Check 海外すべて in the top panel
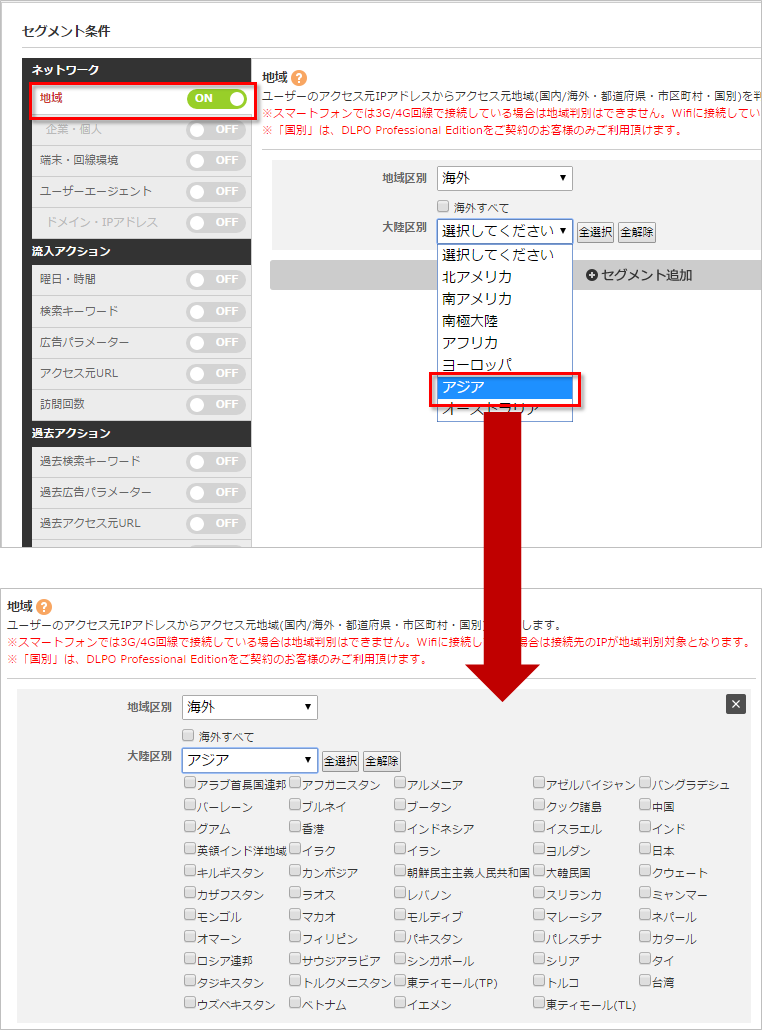This screenshot has height=1030, width=767. 443,206
